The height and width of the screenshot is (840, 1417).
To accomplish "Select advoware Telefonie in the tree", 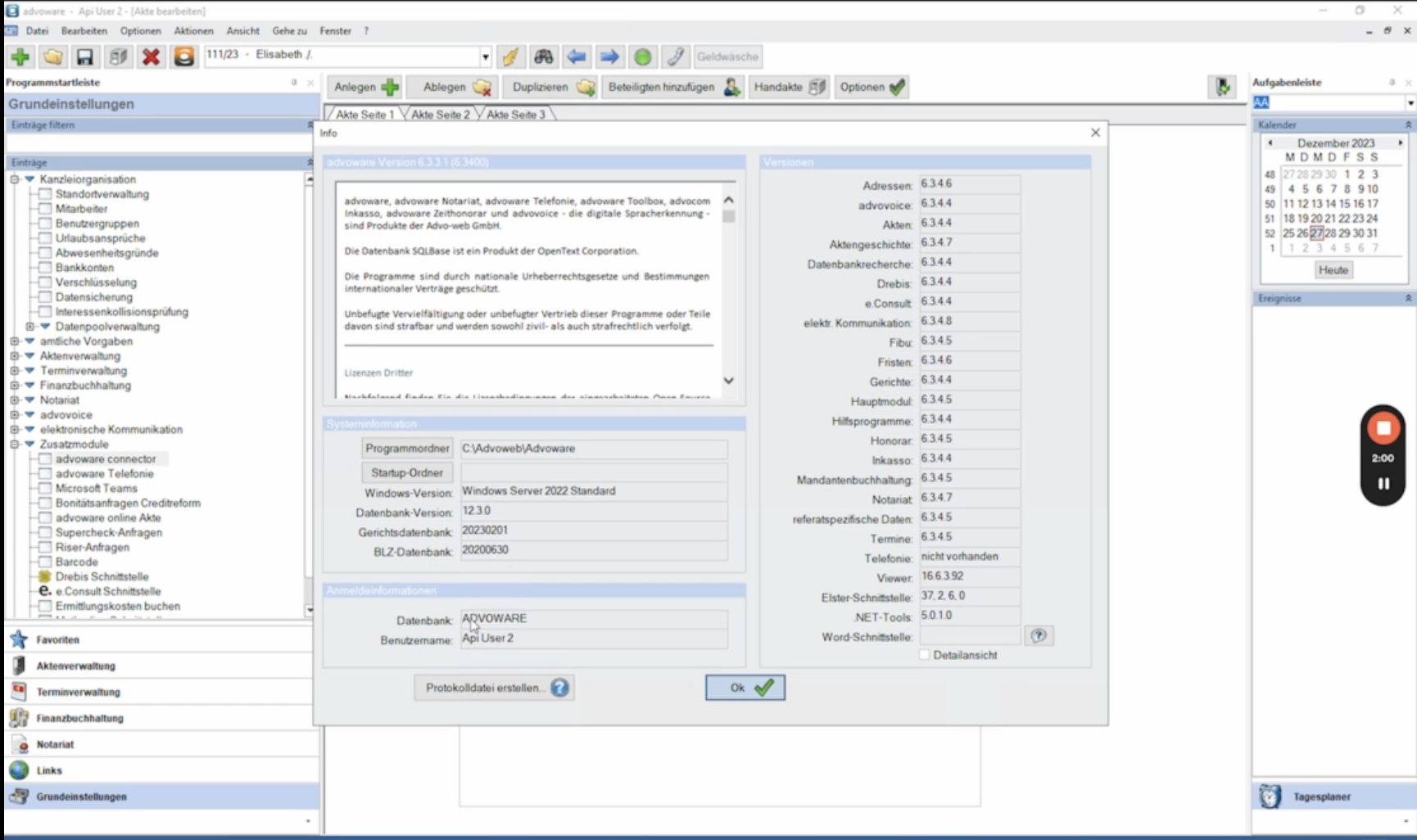I will pos(104,474).
